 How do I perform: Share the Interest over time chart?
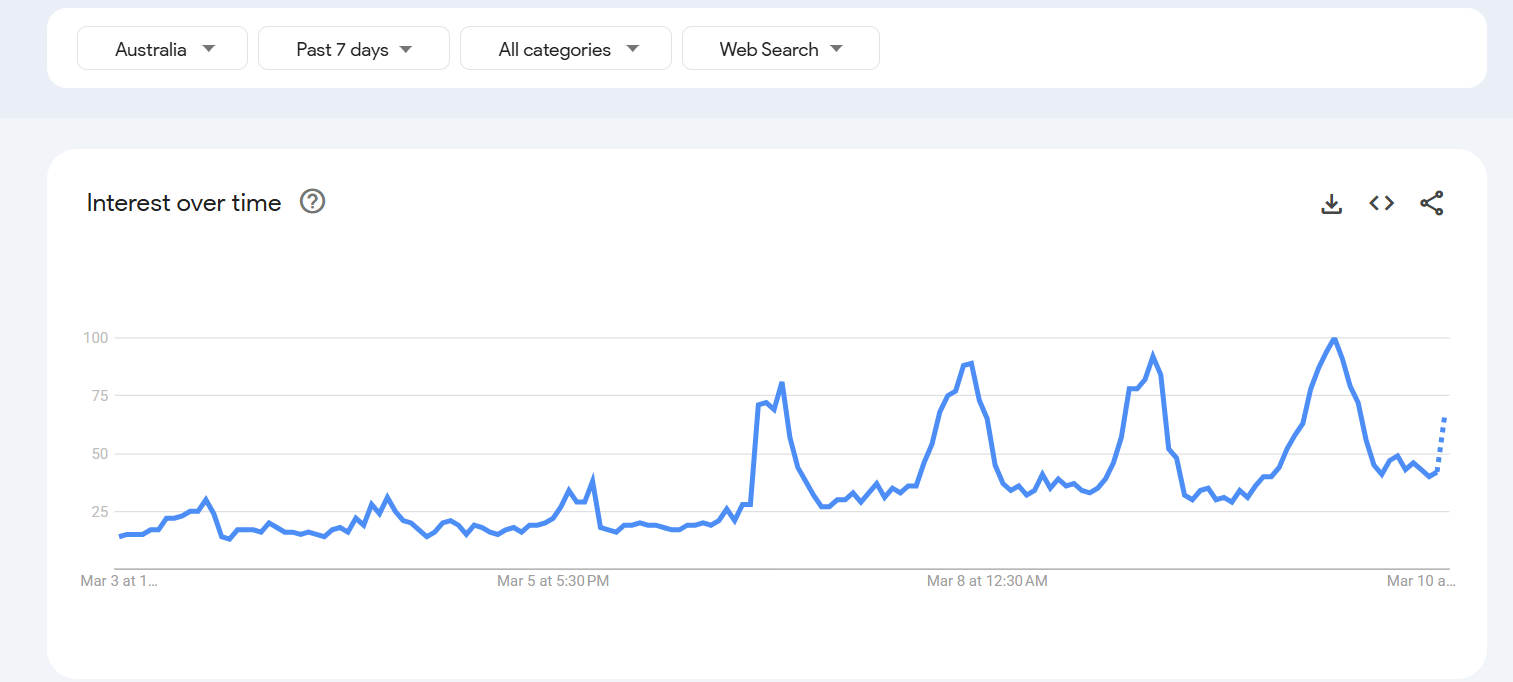tap(1432, 204)
